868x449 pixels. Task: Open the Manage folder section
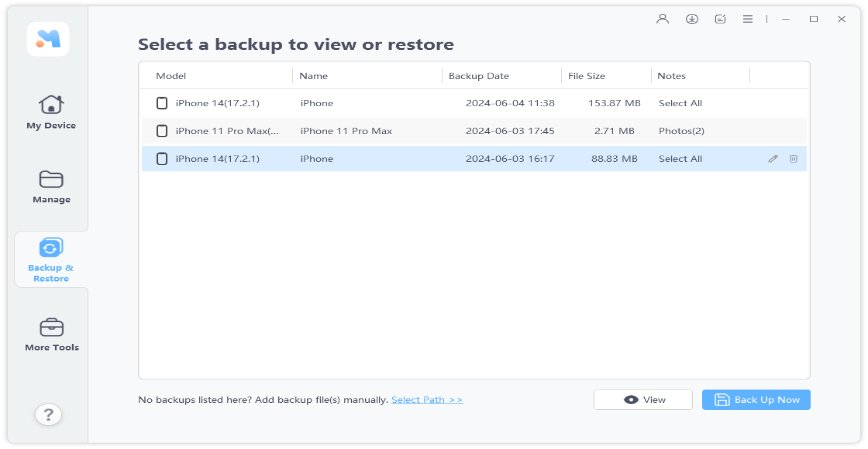[51, 185]
